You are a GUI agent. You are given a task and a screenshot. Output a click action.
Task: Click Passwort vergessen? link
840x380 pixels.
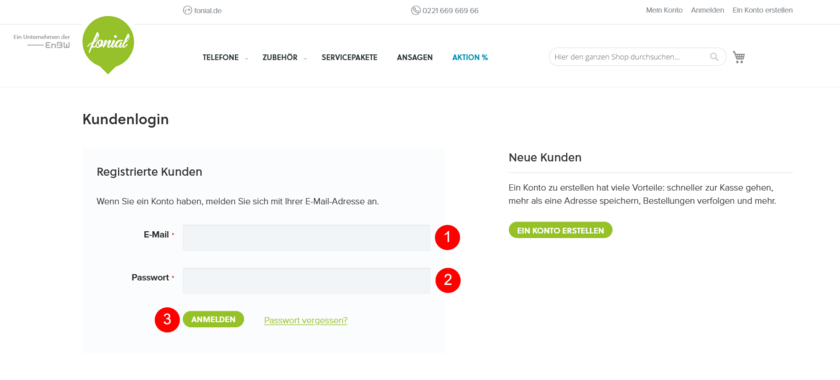point(306,321)
